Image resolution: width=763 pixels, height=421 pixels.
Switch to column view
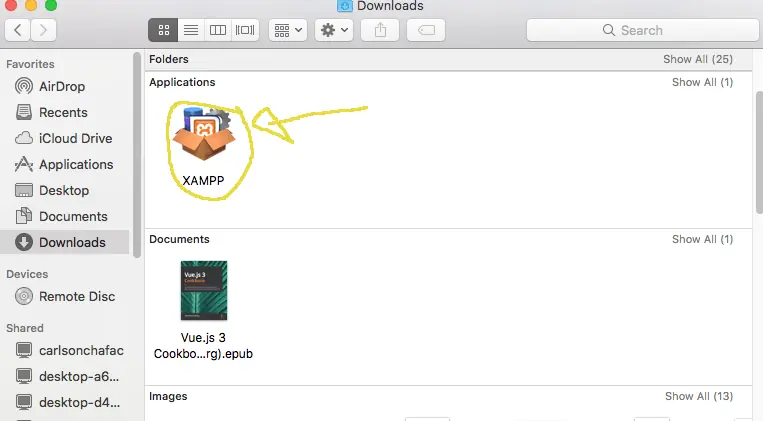(x=217, y=30)
